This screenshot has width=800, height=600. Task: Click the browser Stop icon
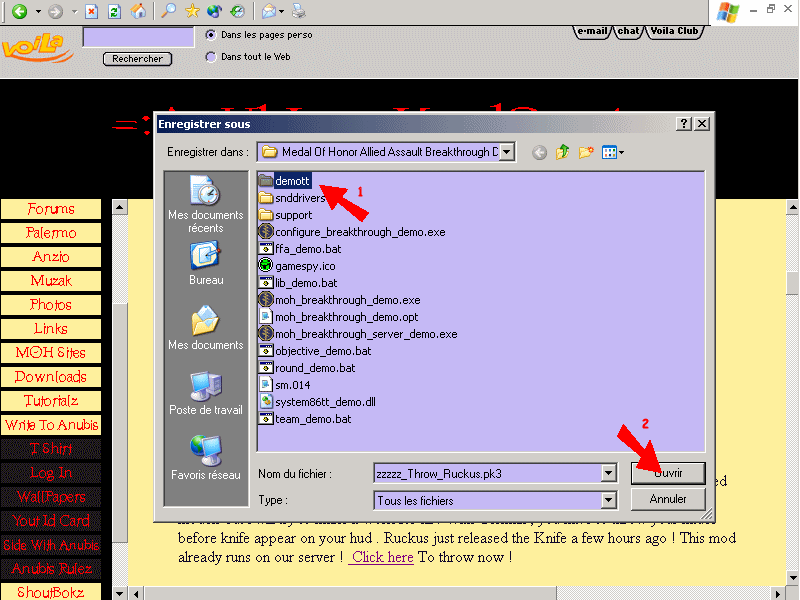click(x=91, y=11)
